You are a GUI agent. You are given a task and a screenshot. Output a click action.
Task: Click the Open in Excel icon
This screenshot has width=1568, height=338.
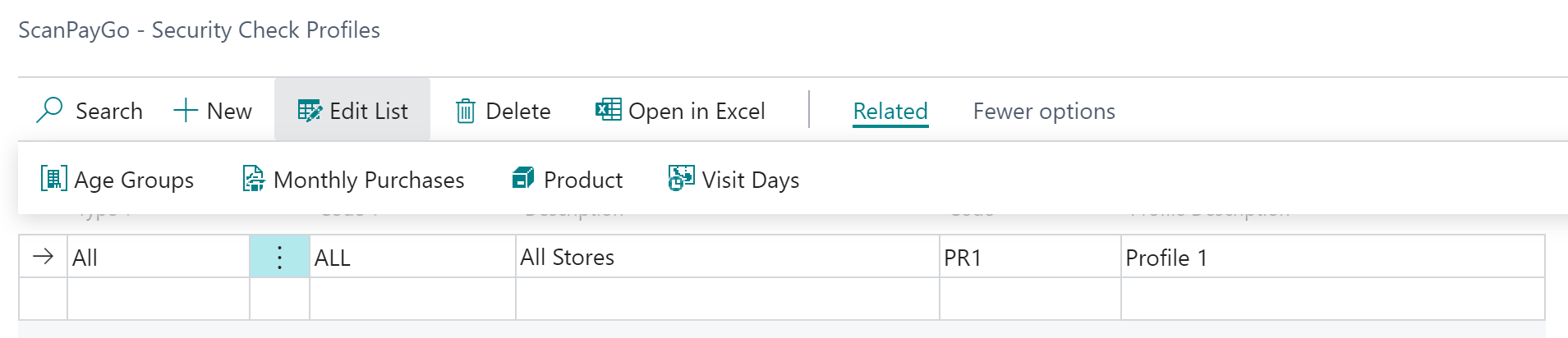(x=608, y=109)
